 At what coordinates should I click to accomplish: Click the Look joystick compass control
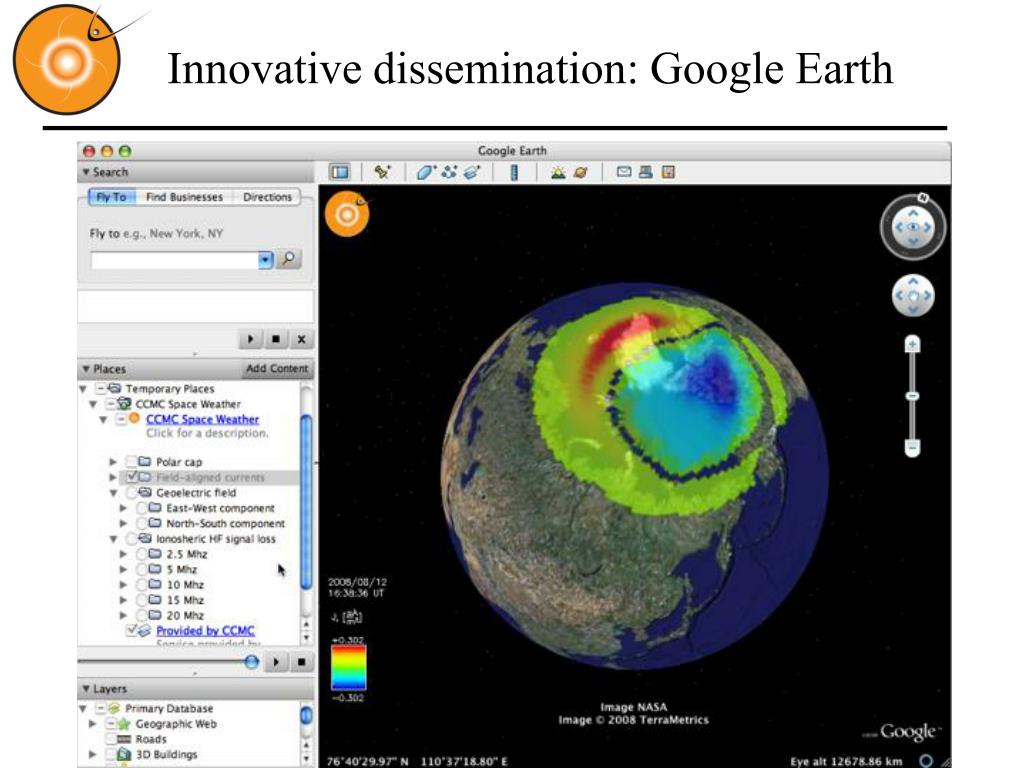tap(913, 227)
